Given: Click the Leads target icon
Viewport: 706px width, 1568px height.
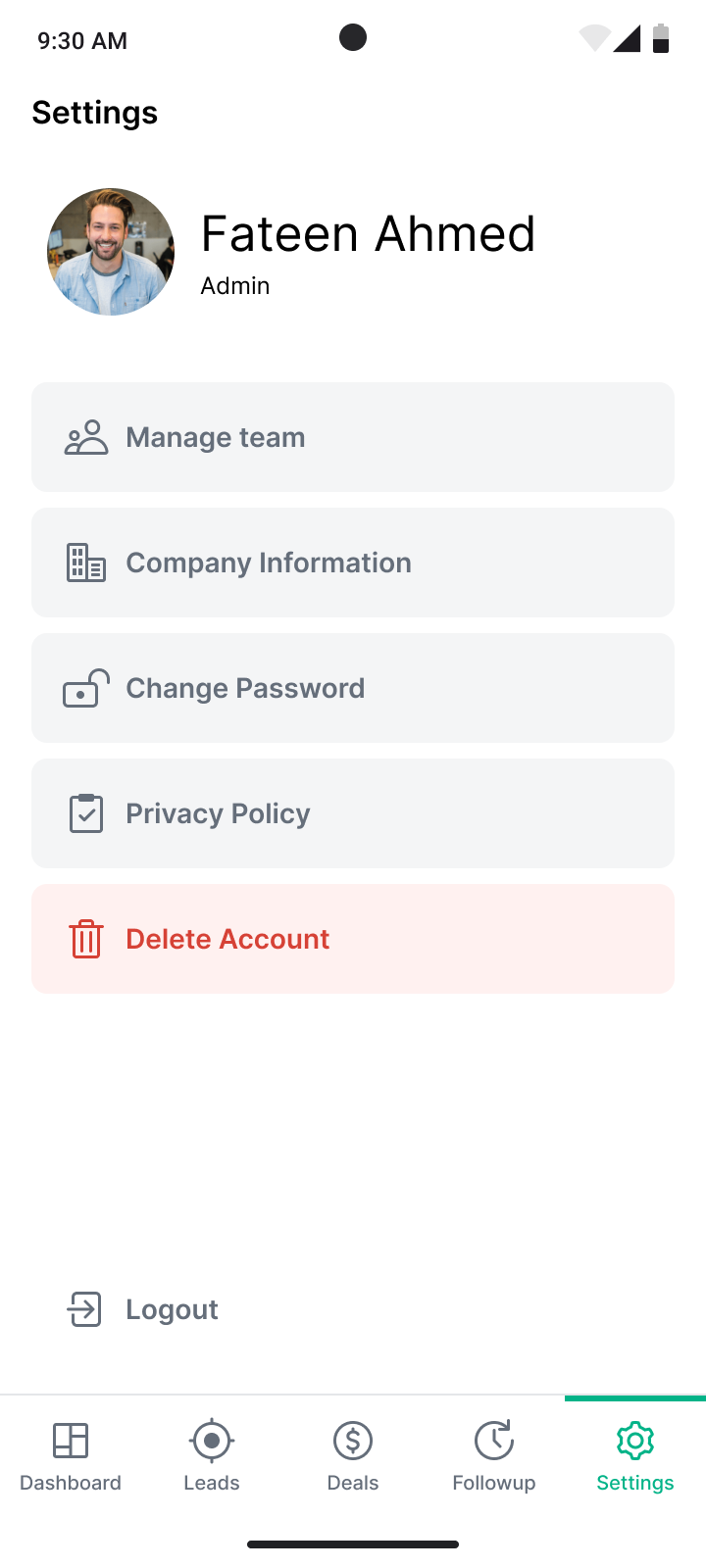Looking at the screenshot, I should point(212,1441).
